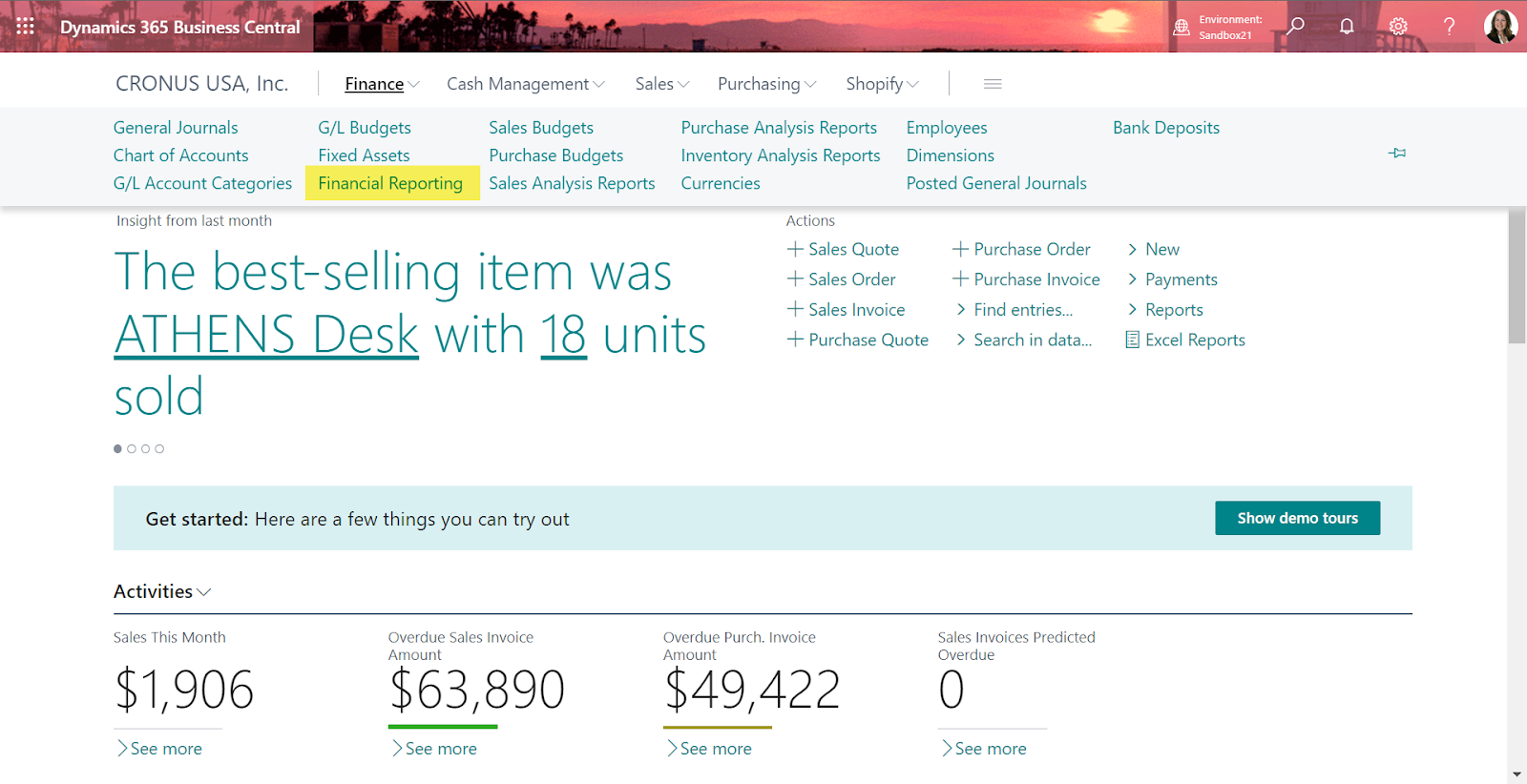The width and height of the screenshot is (1527, 784).
Task: Open the Chart of Accounts
Action: [180, 155]
